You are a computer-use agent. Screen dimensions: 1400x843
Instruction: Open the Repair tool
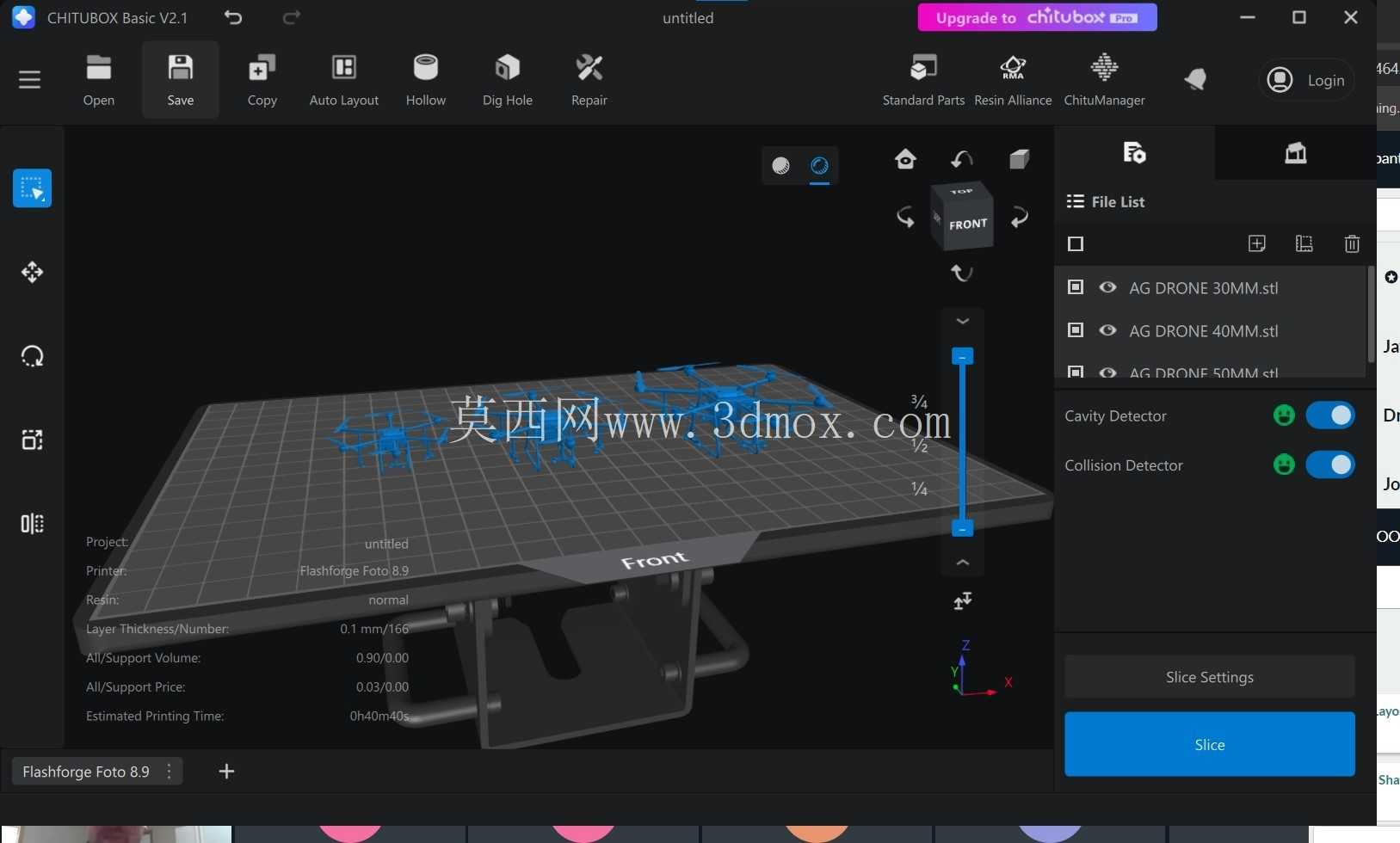[x=589, y=80]
